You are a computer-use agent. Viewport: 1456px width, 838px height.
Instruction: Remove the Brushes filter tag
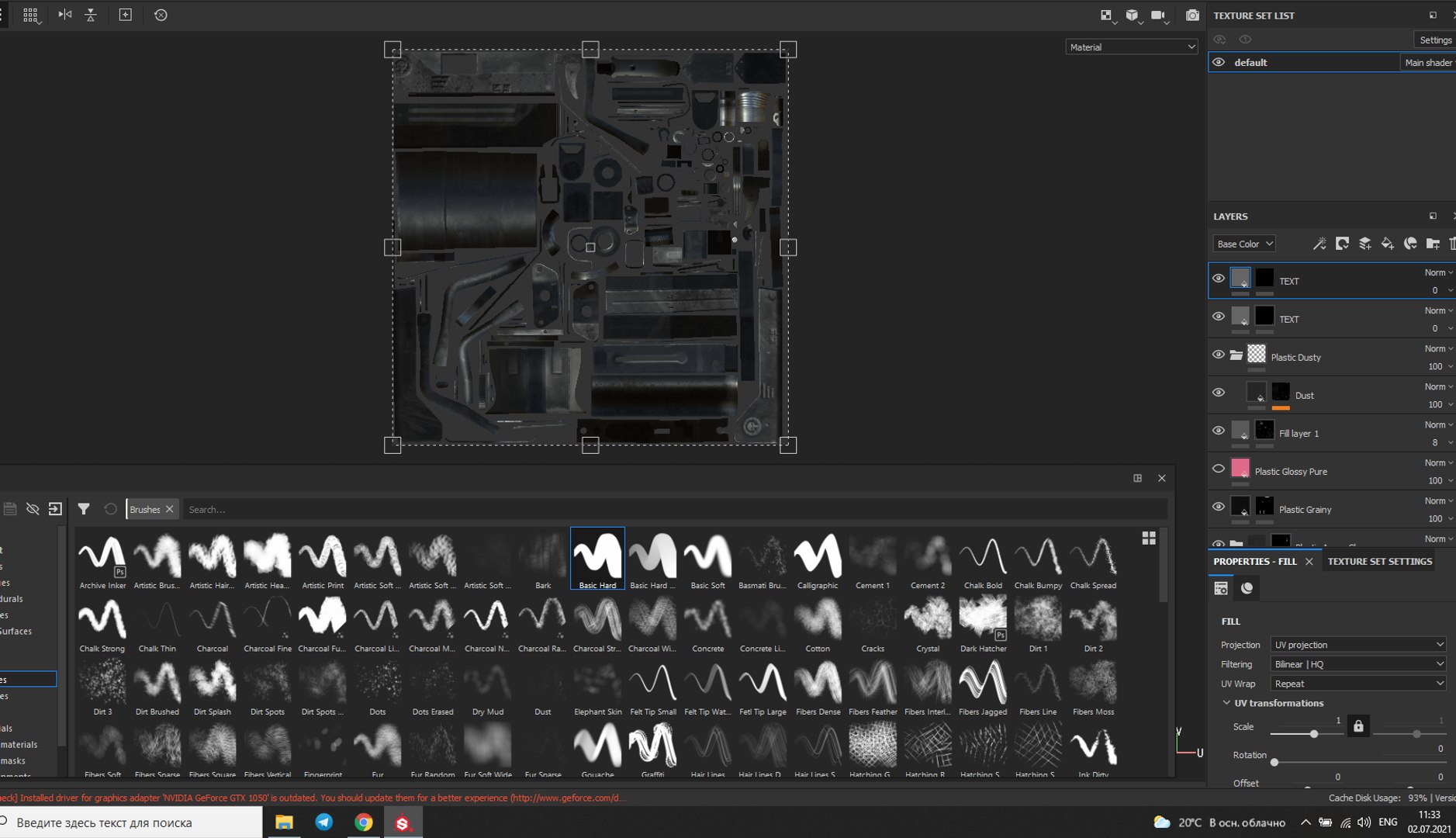170,509
